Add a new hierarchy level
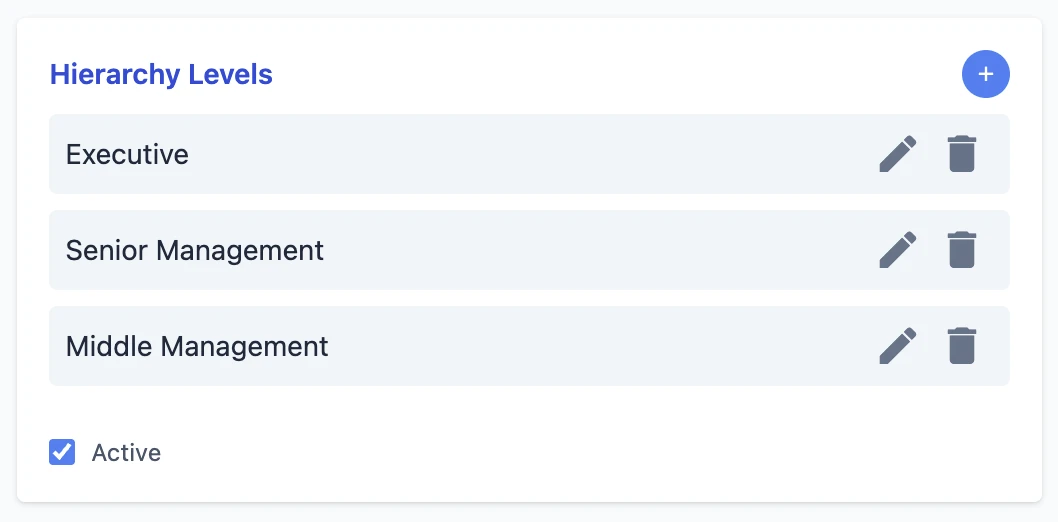The height and width of the screenshot is (522, 1058). coord(986,75)
